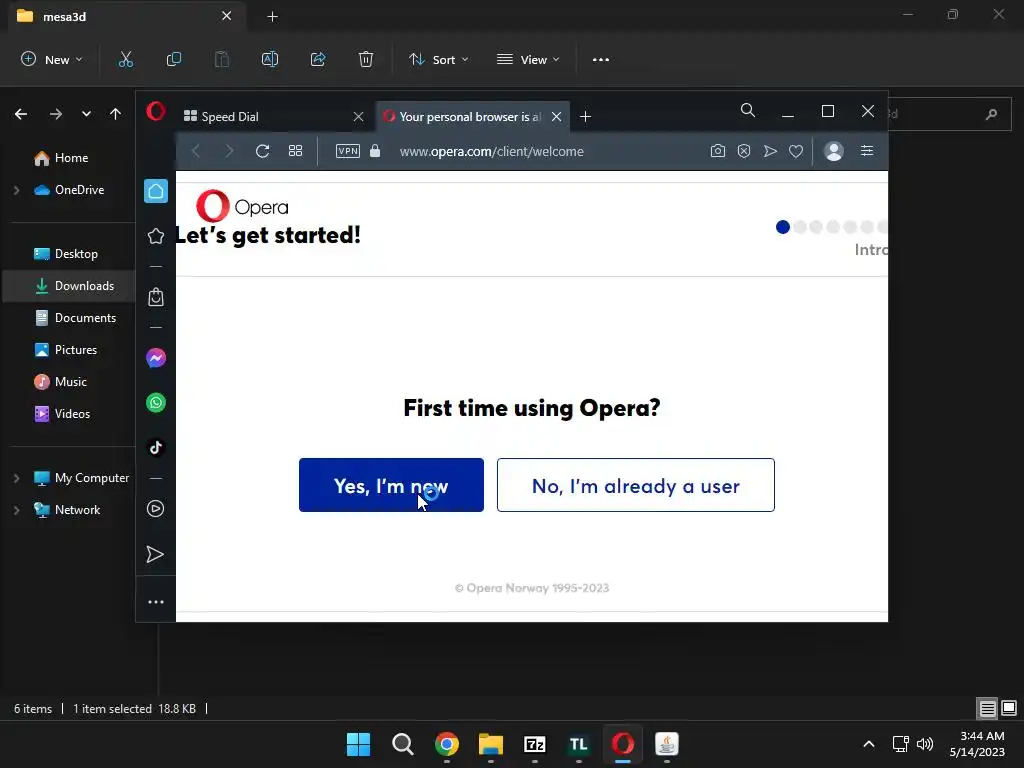Open Music folder in sidebar
The image size is (1024, 768).
coord(69,382)
